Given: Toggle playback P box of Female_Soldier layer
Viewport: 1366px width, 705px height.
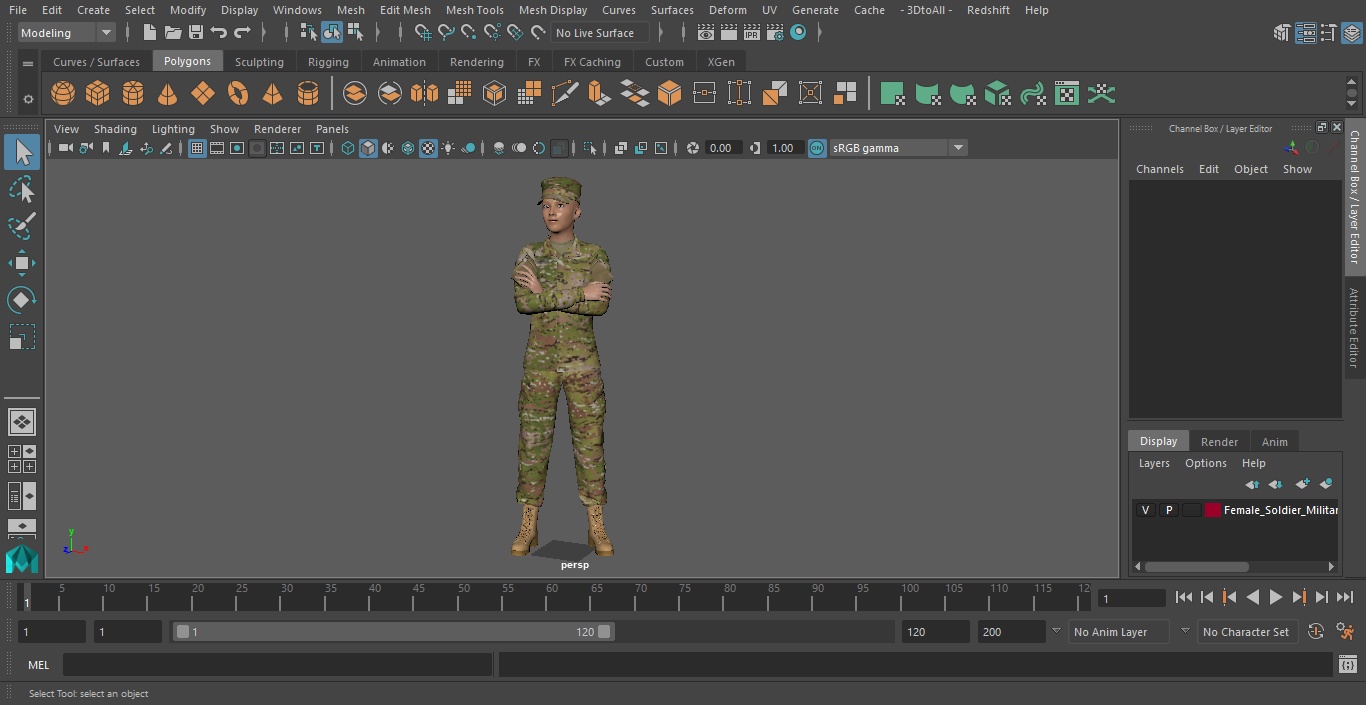Looking at the screenshot, I should (x=1168, y=510).
